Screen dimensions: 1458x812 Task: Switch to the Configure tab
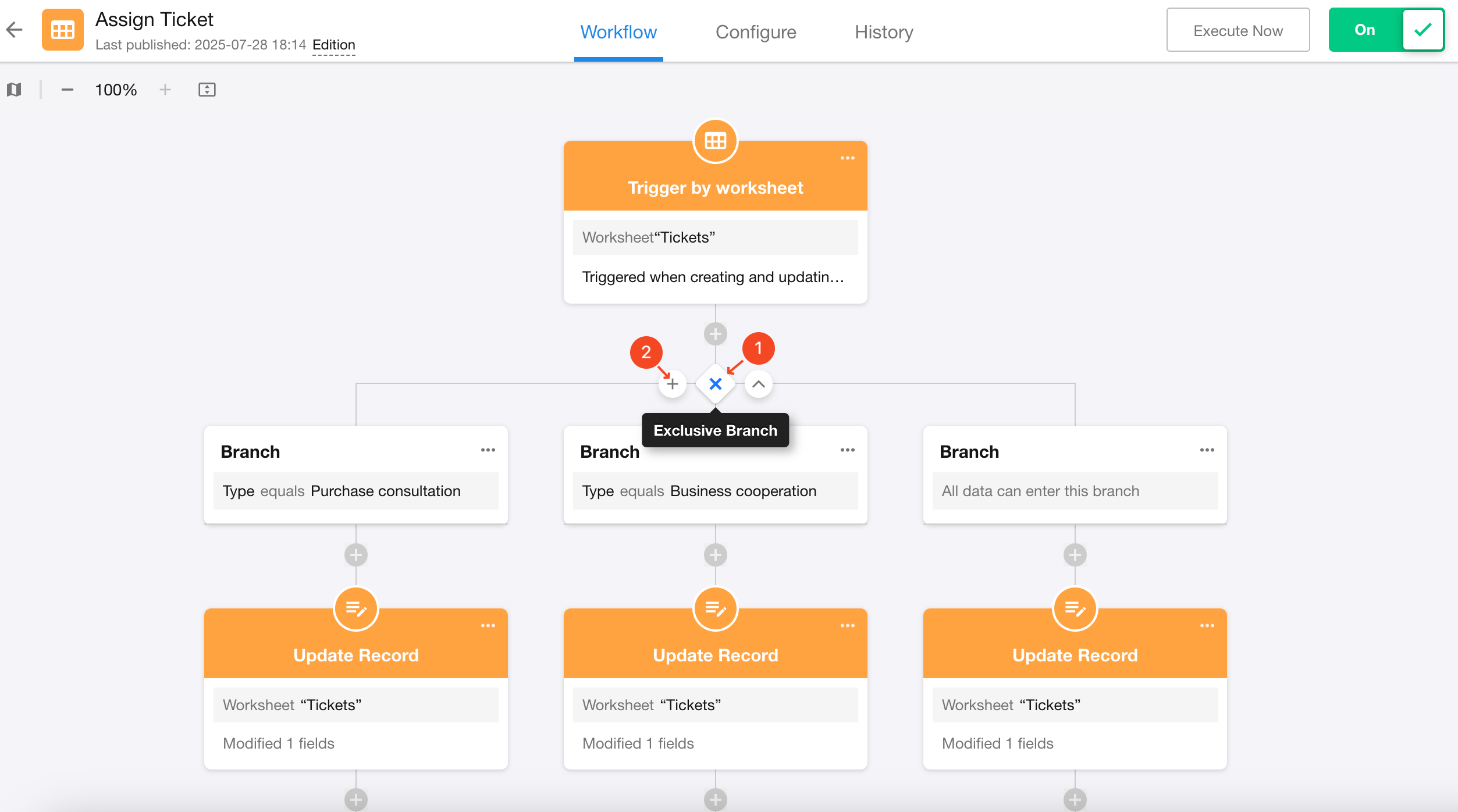[755, 32]
